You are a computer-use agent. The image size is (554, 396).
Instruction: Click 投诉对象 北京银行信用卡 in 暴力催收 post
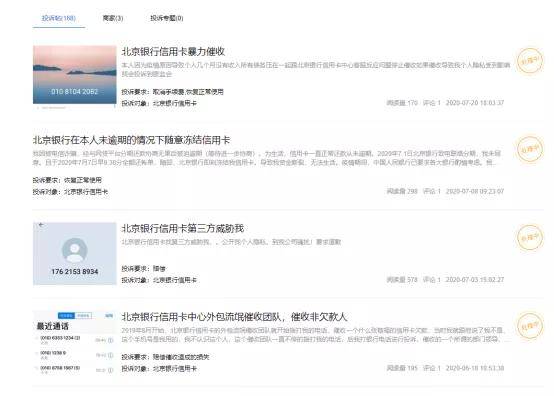click(159, 103)
